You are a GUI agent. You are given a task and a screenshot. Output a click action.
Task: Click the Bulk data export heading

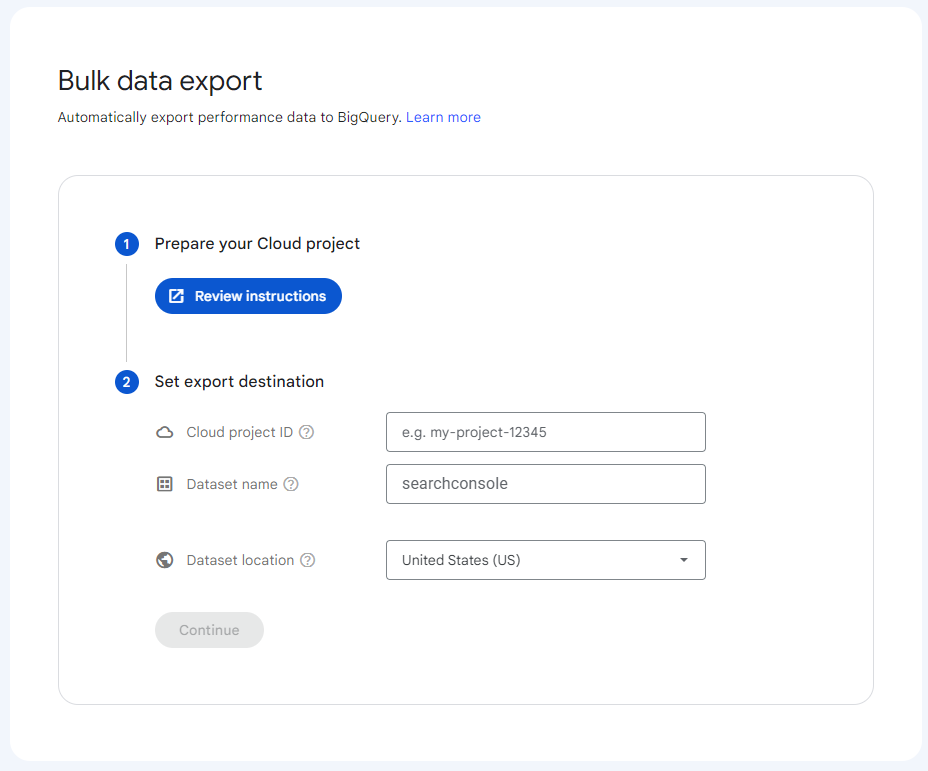click(160, 80)
